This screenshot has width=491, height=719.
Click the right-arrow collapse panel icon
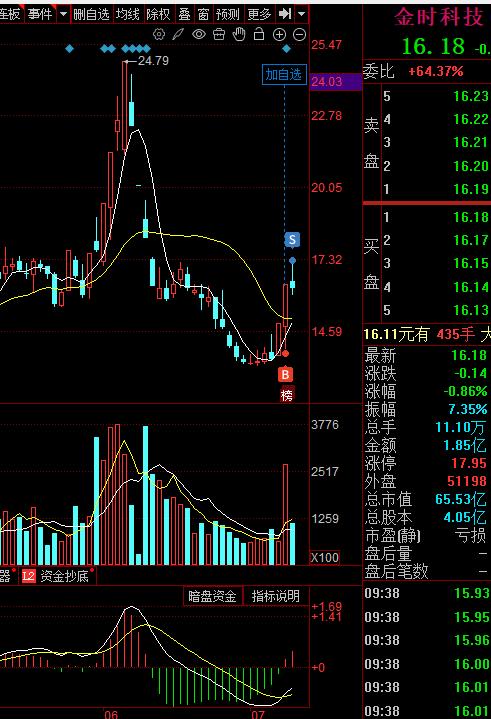pos(285,14)
